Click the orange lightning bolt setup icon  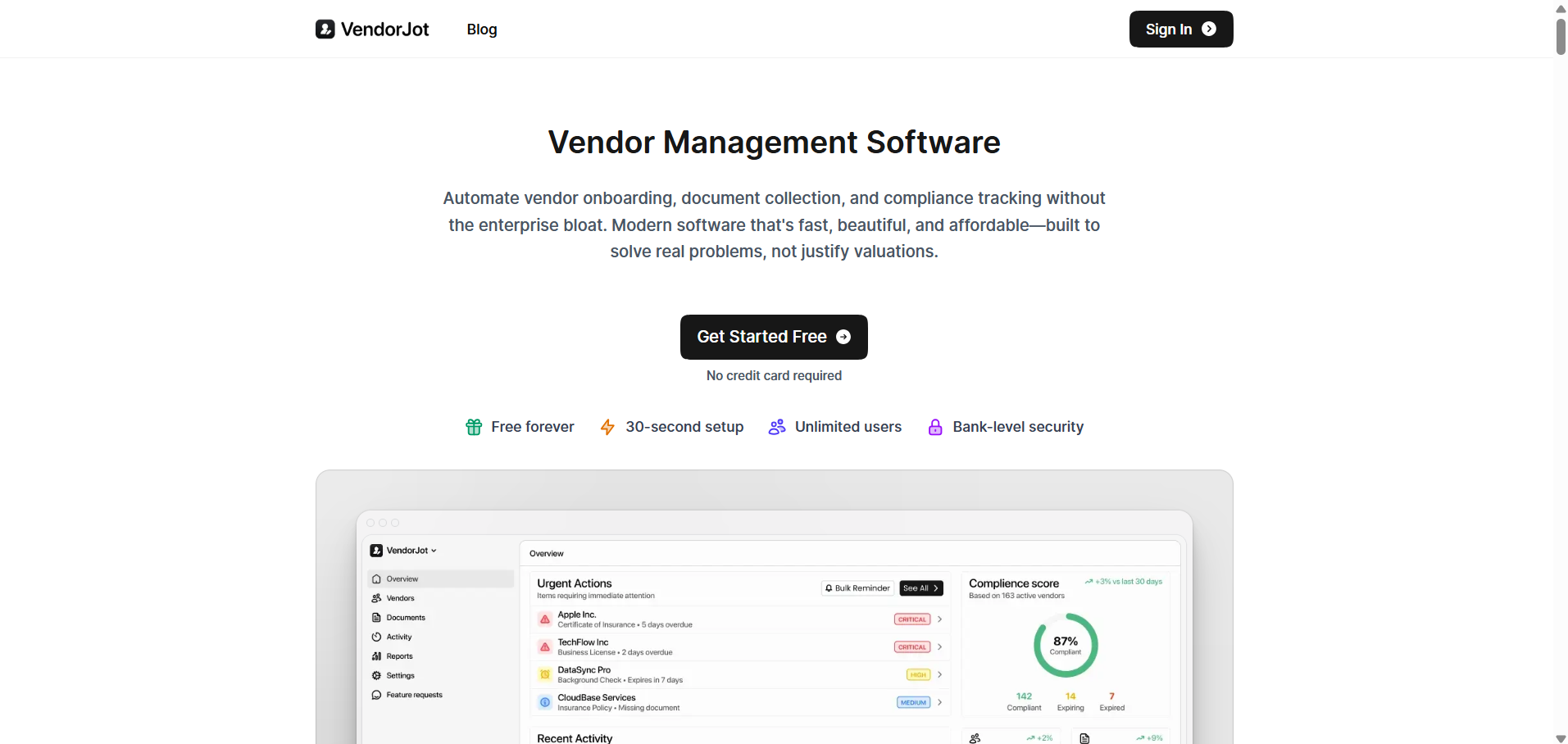pyautogui.click(x=607, y=427)
